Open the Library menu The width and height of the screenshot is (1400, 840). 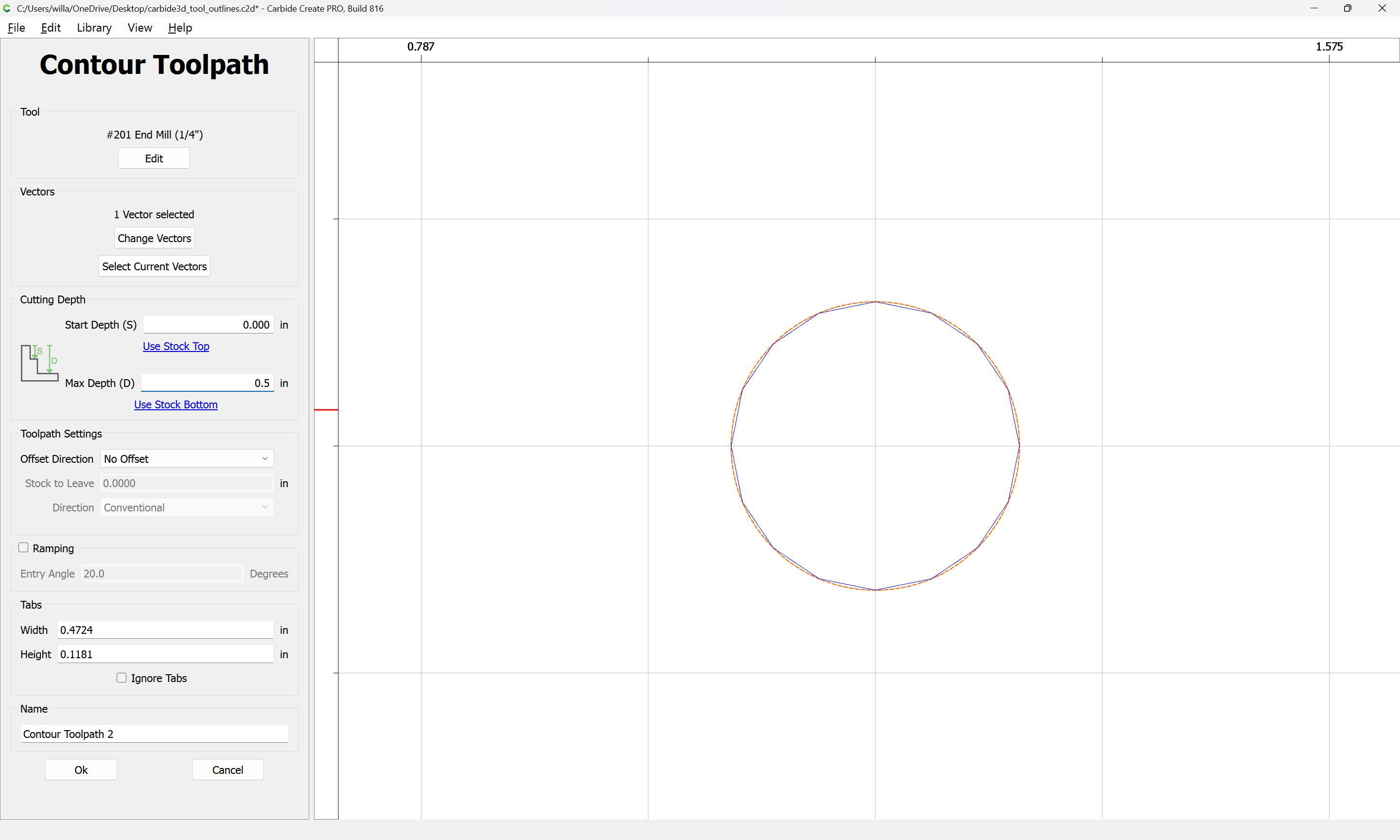pos(94,28)
